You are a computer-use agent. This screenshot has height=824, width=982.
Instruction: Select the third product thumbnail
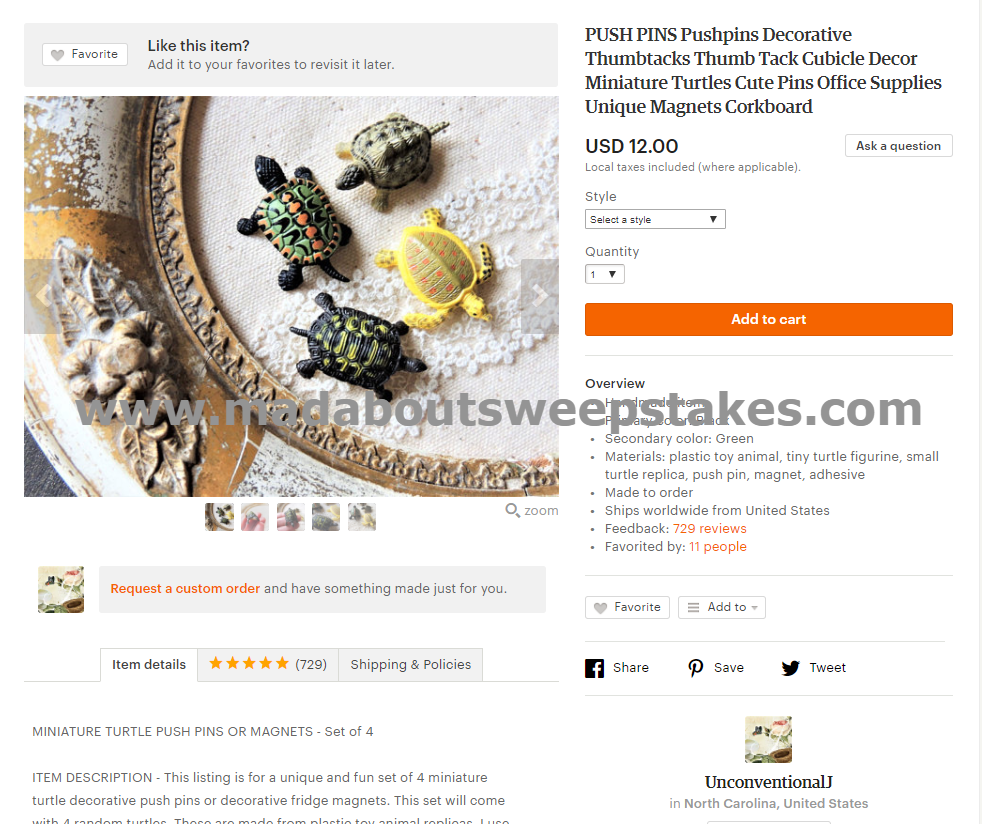[x=291, y=517]
